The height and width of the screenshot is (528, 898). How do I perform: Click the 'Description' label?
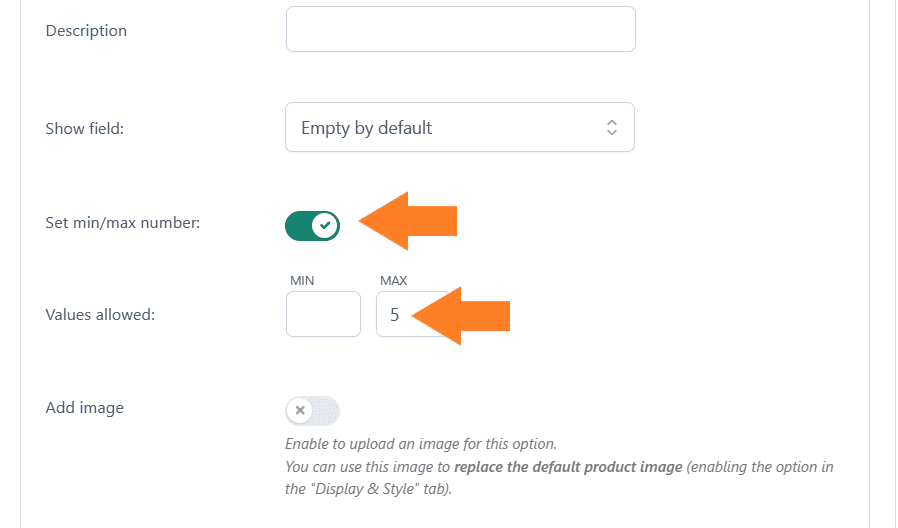point(86,30)
